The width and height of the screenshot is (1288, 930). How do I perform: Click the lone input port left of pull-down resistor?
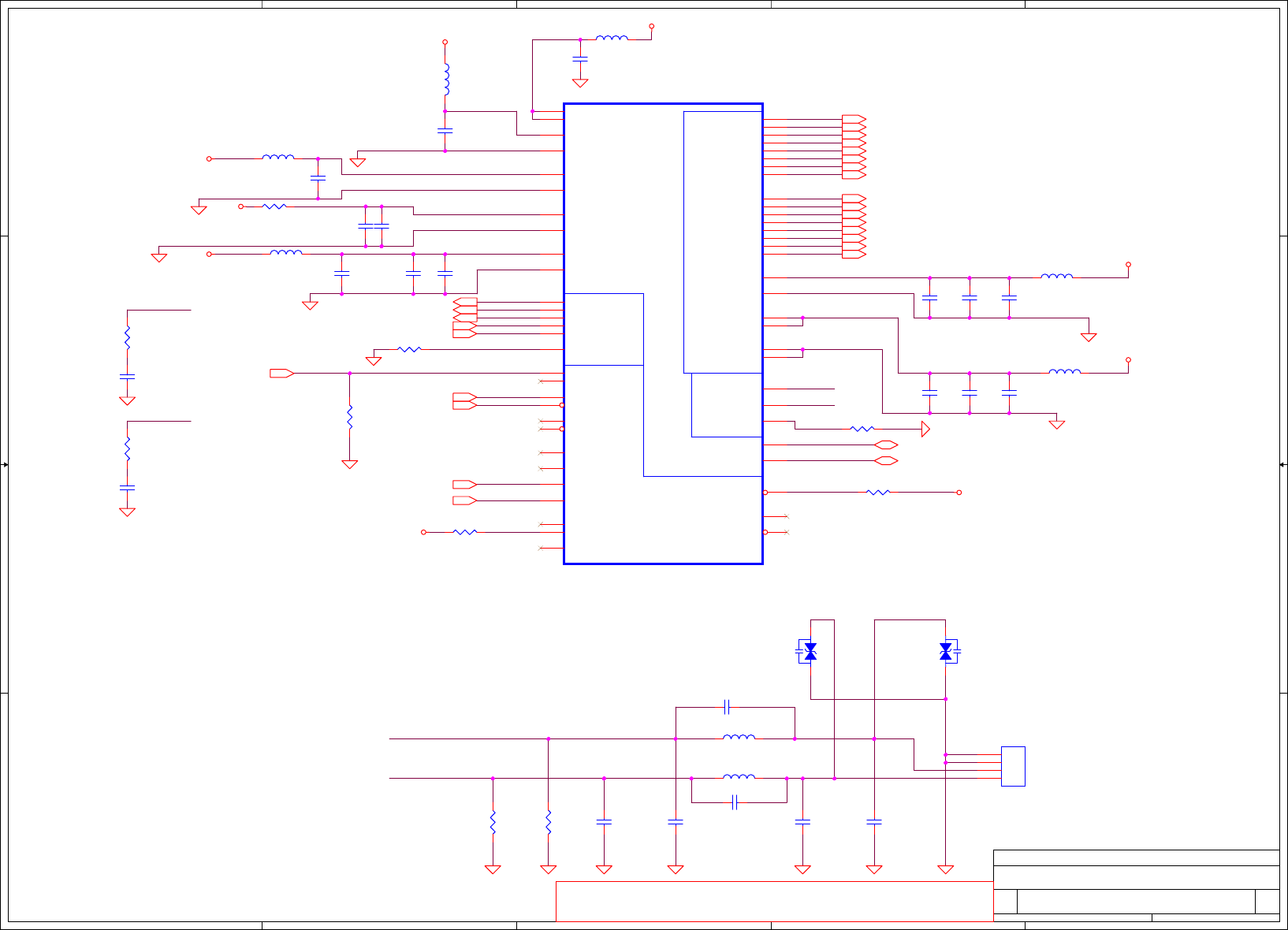click(x=282, y=374)
